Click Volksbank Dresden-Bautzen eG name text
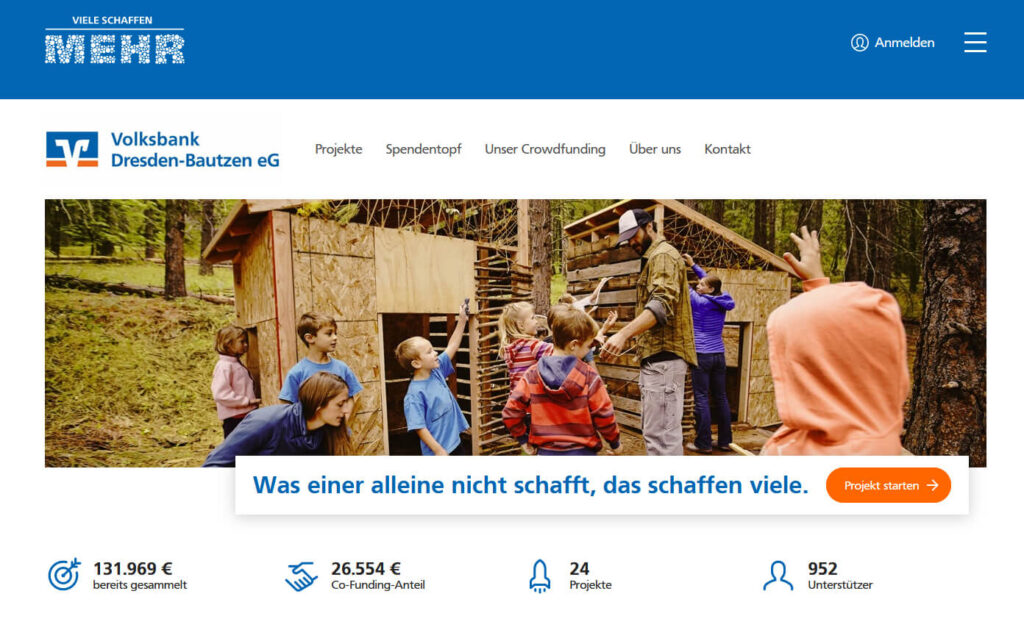This screenshot has width=1024, height=627. coord(195,150)
